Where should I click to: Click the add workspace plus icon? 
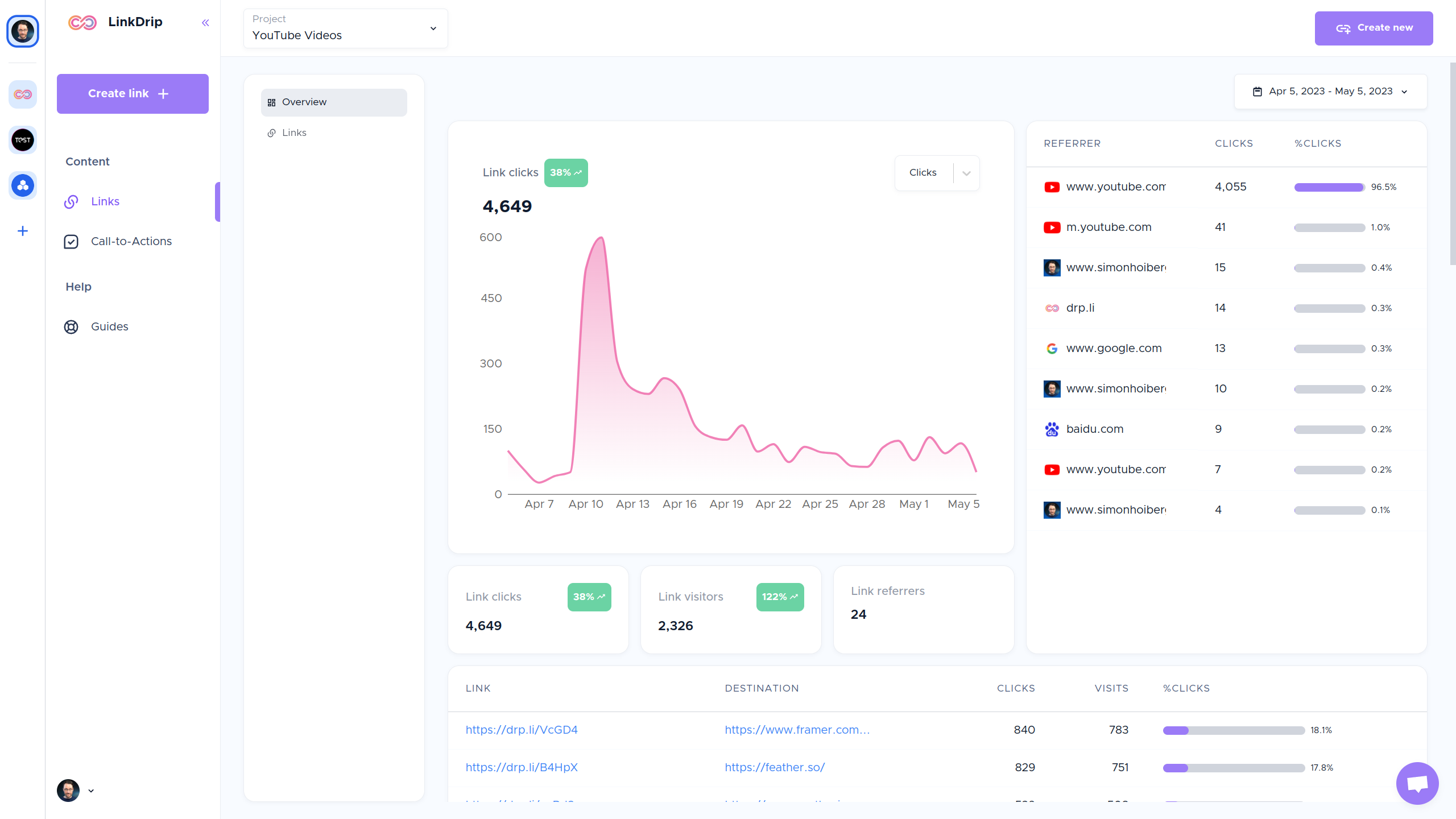pyautogui.click(x=23, y=231)
